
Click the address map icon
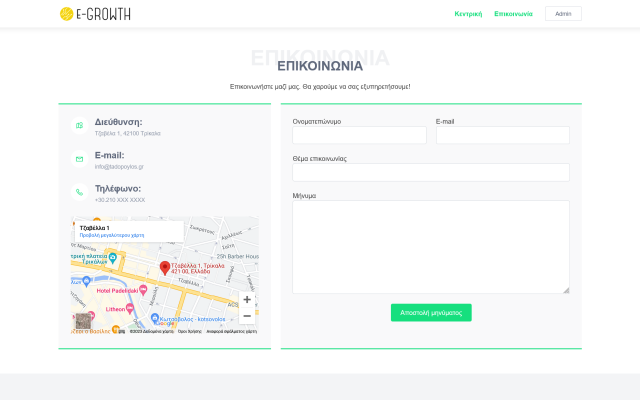[79, 126]
